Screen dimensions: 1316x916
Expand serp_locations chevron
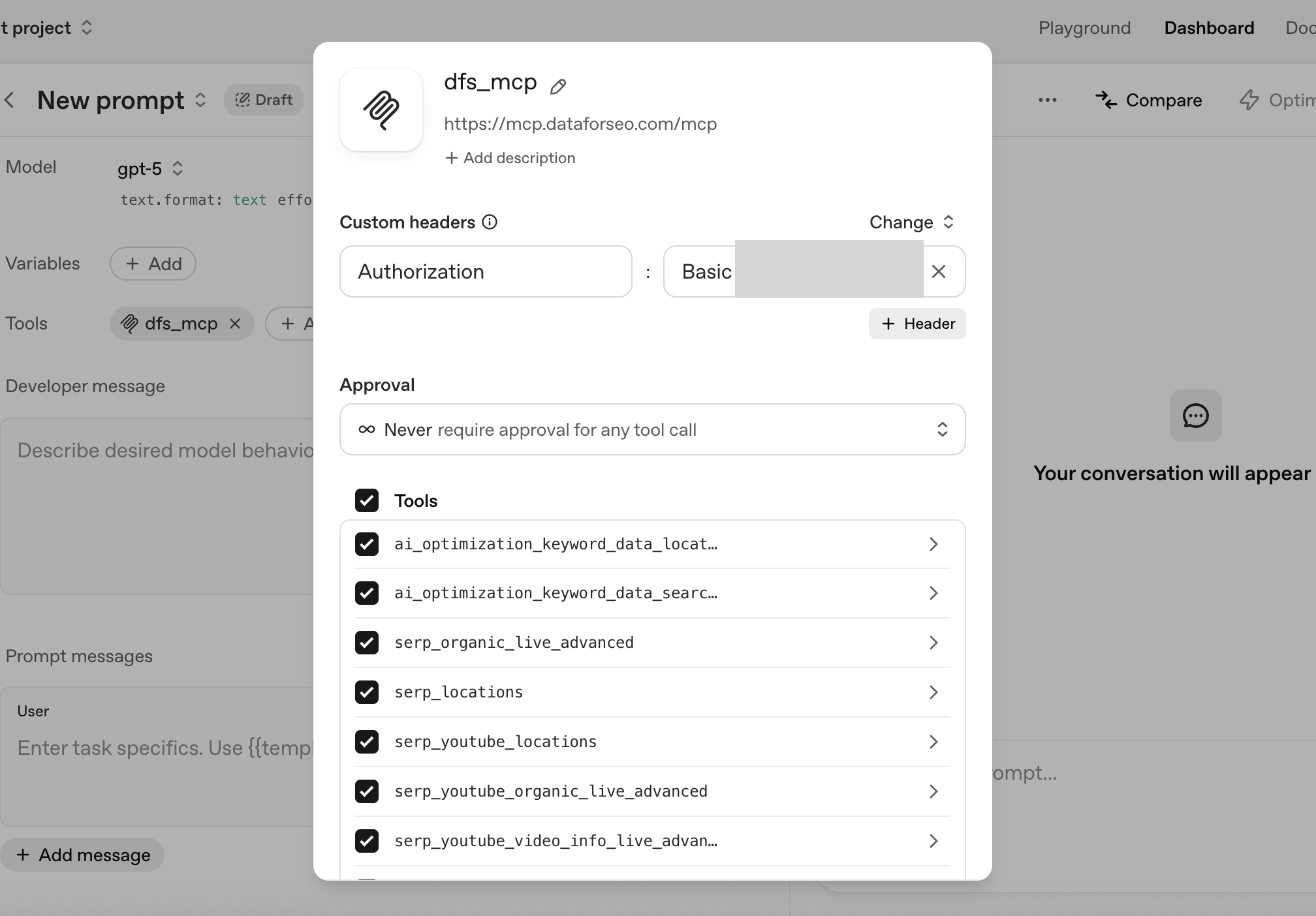933,692
